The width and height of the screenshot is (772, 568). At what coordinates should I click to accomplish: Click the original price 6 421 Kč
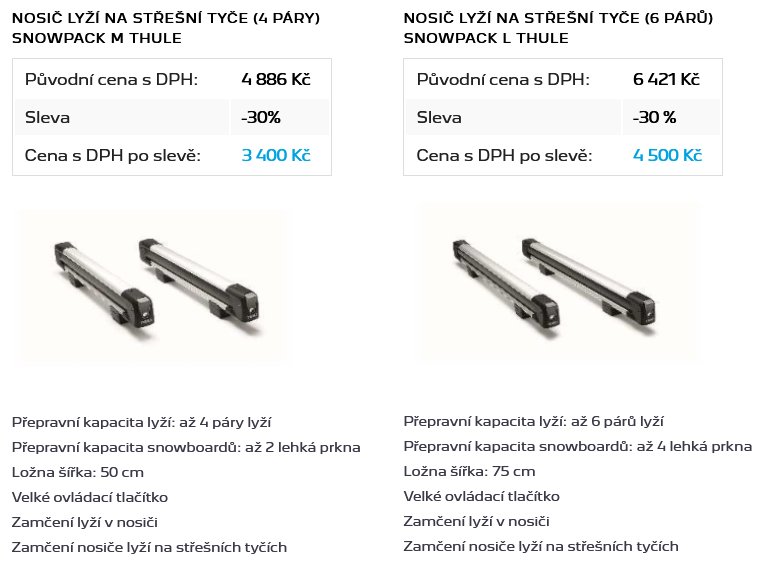tap(666, 79)
